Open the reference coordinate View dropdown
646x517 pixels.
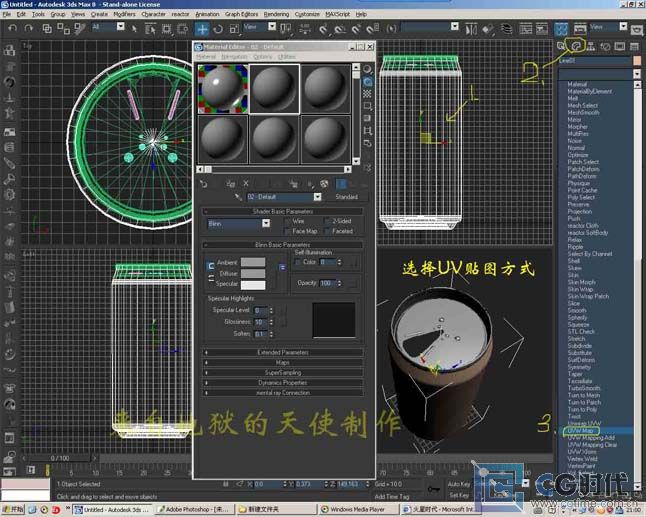tap(272, 26)
